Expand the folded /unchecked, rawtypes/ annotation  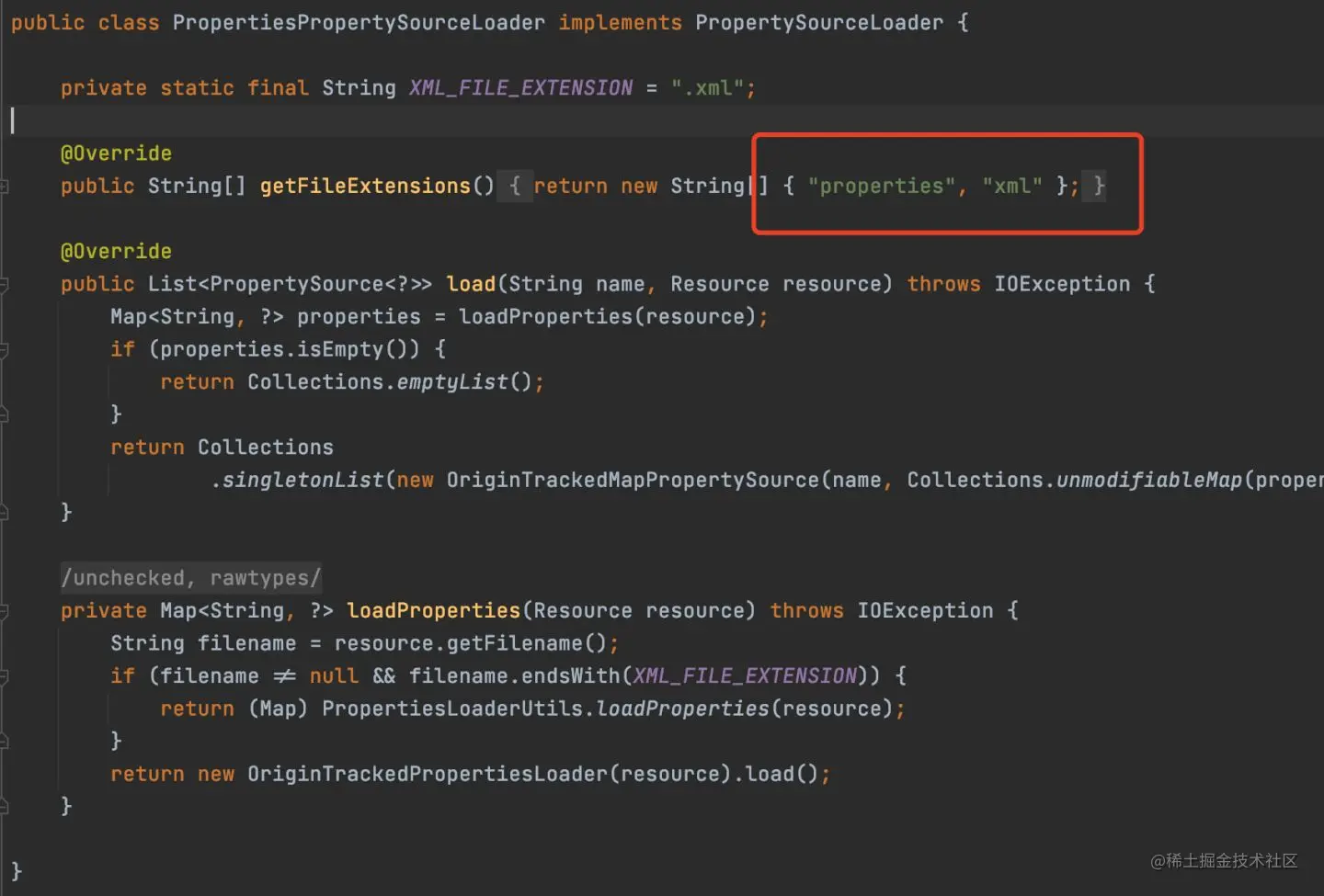coord(191,578)
